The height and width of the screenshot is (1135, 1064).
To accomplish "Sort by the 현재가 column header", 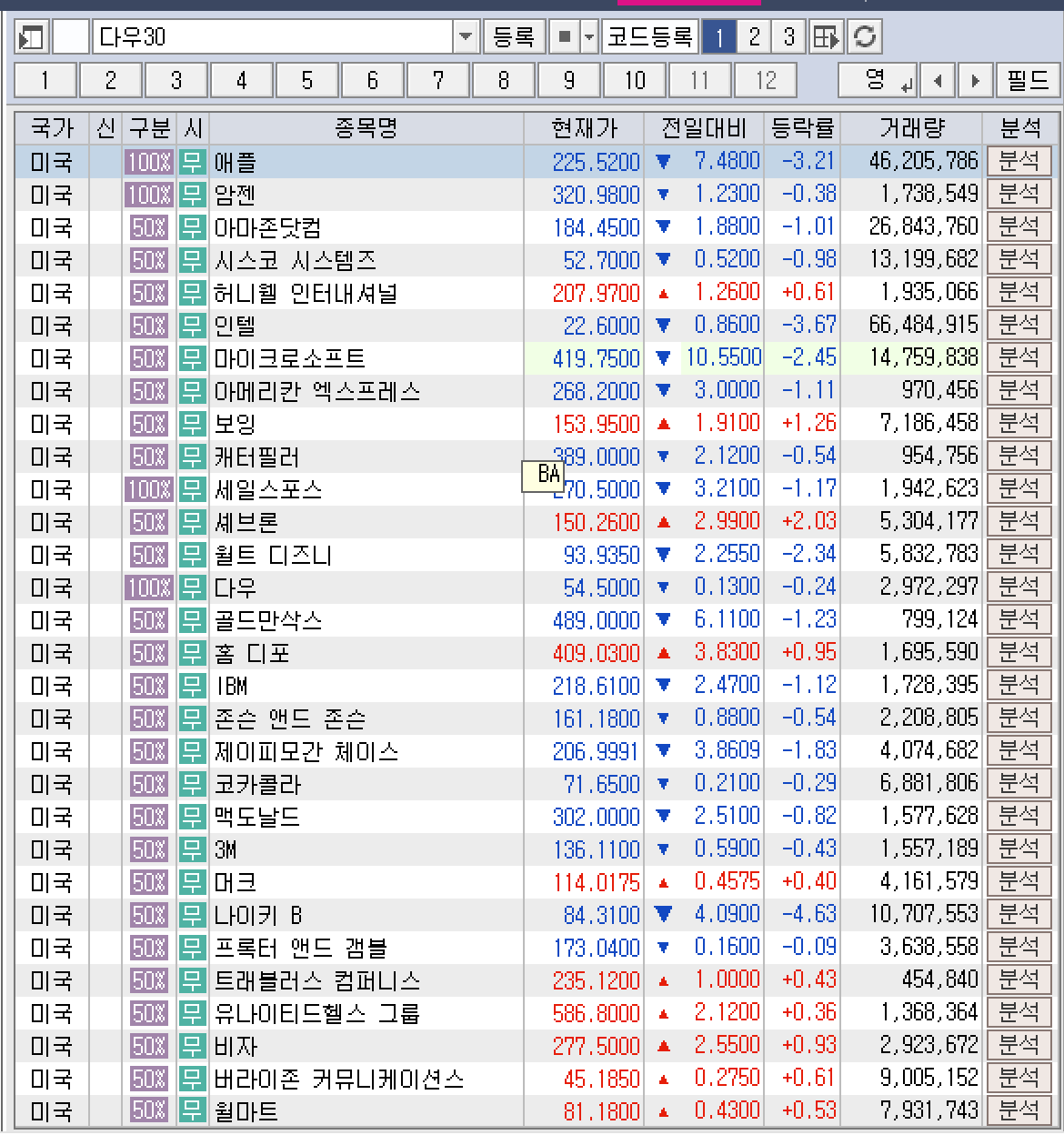I will (x=584, y=128).
